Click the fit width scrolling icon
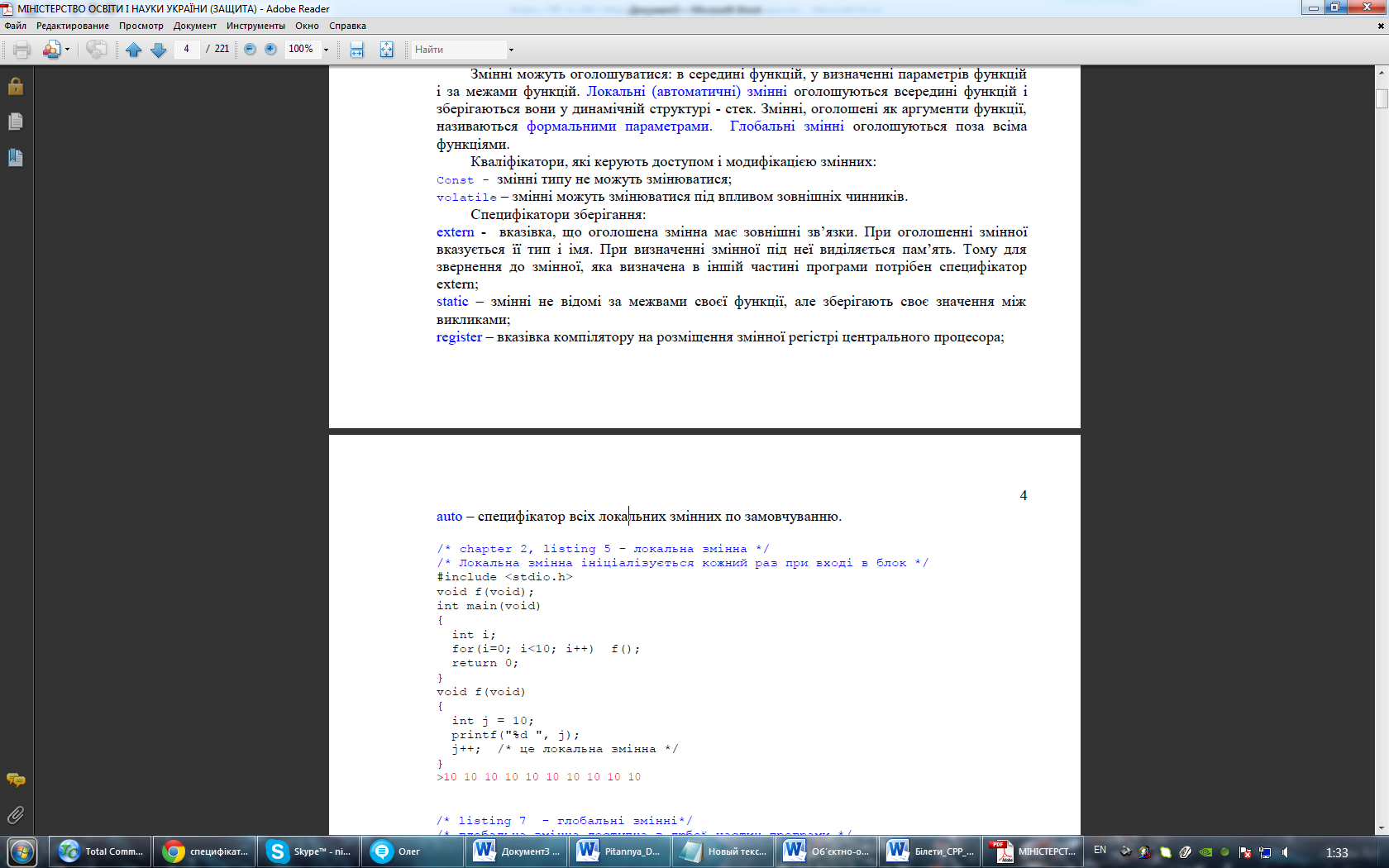 click(x=357, y=50)
